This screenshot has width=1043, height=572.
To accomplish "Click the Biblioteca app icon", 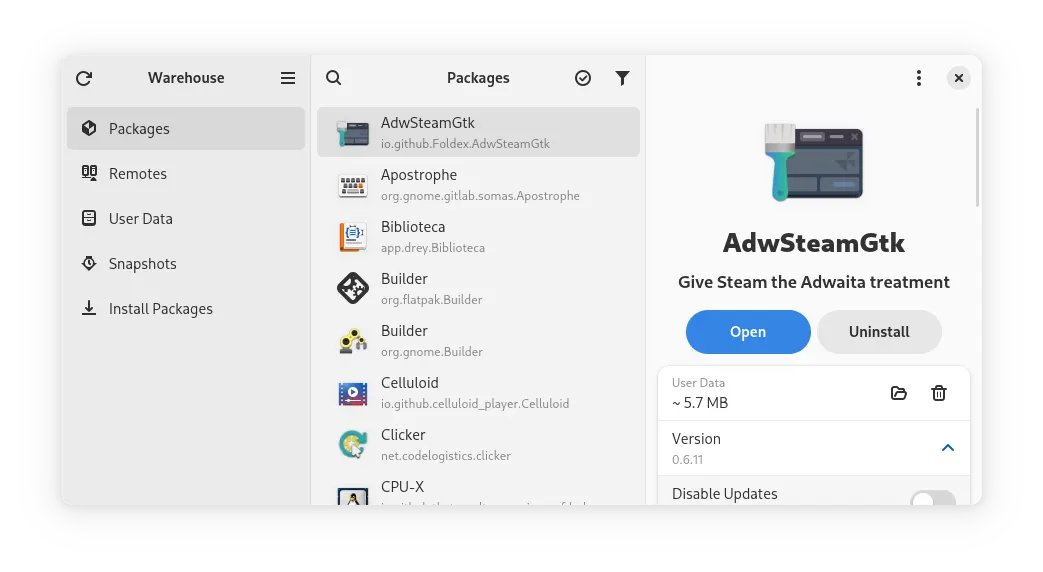I will tap(353, 237).
